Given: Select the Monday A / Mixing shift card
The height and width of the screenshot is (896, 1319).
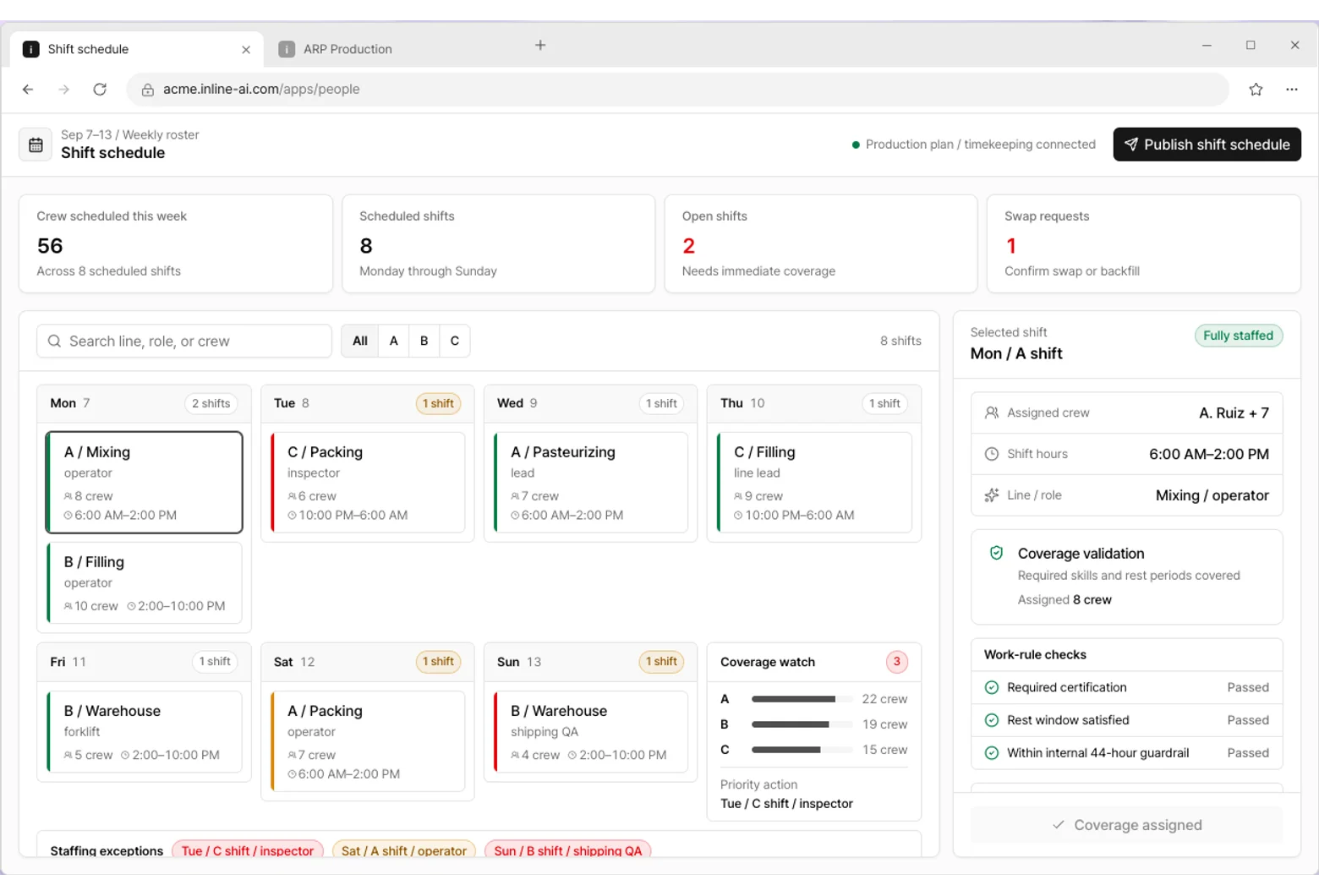Looking at the screenshot, I should pyautogui.click(x=144, y=483).
